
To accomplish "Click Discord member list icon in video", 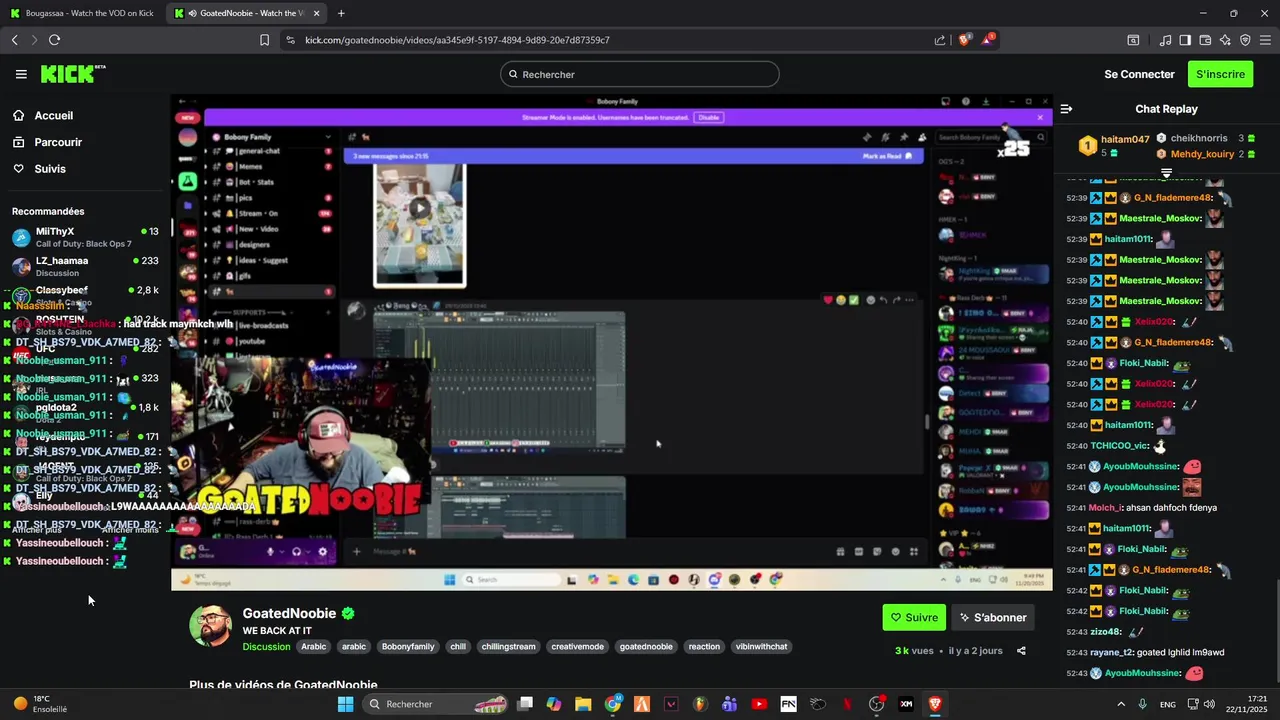I will tap(920, 137).
